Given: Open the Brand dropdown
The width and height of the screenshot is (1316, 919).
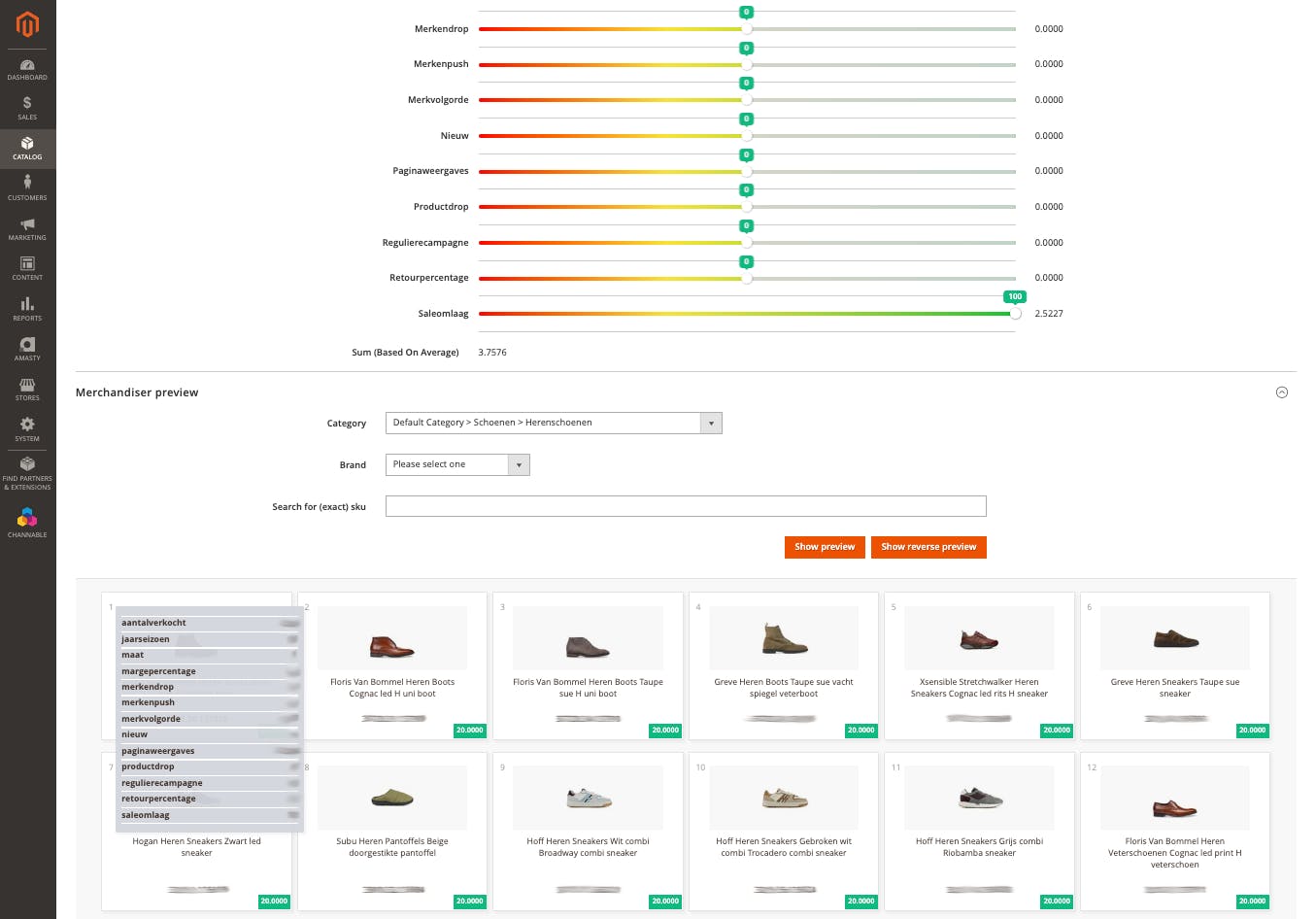Looking at the screenshot, I should tap(457, 464).
